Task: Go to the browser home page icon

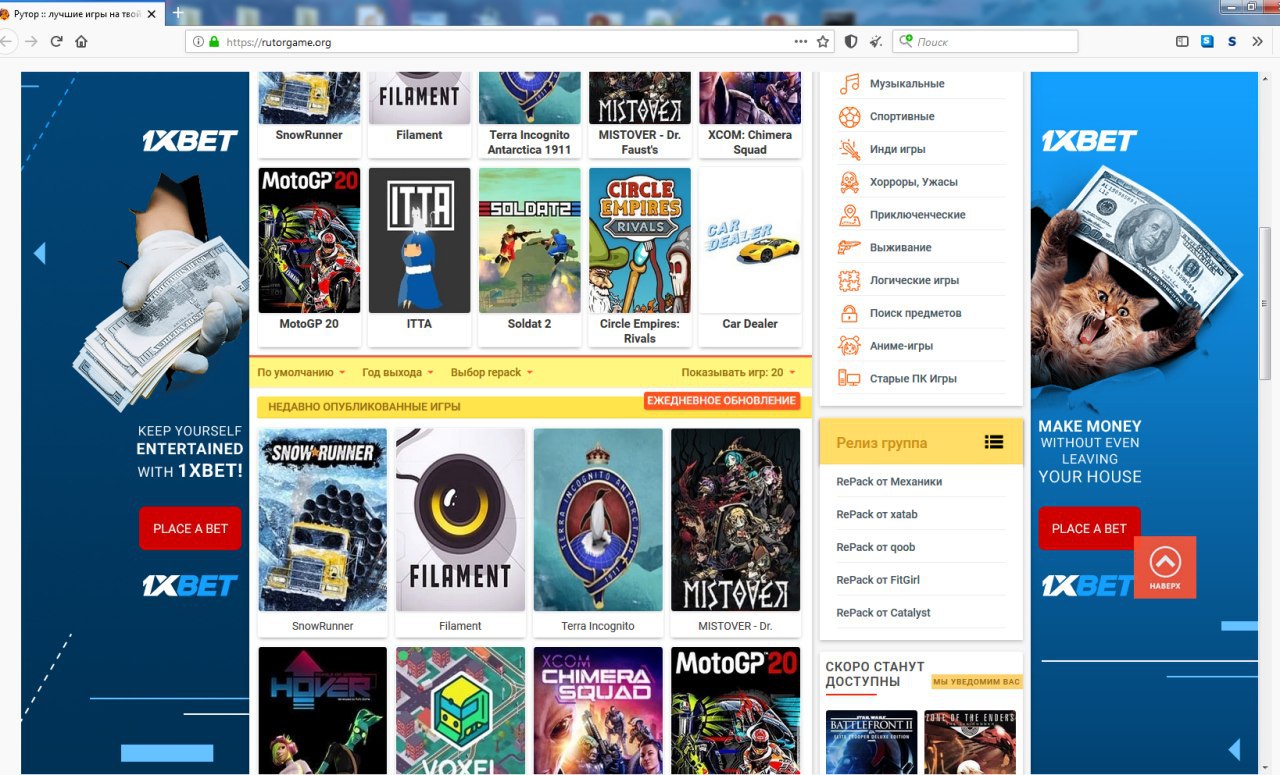Action: pos(82,42)
